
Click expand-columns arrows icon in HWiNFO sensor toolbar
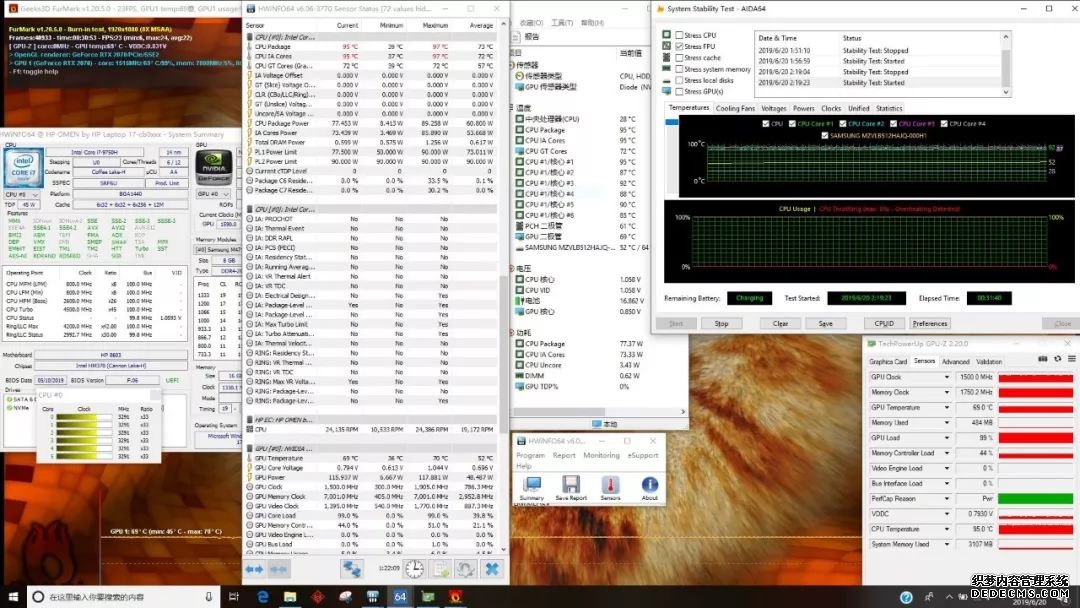pos(254,569)
